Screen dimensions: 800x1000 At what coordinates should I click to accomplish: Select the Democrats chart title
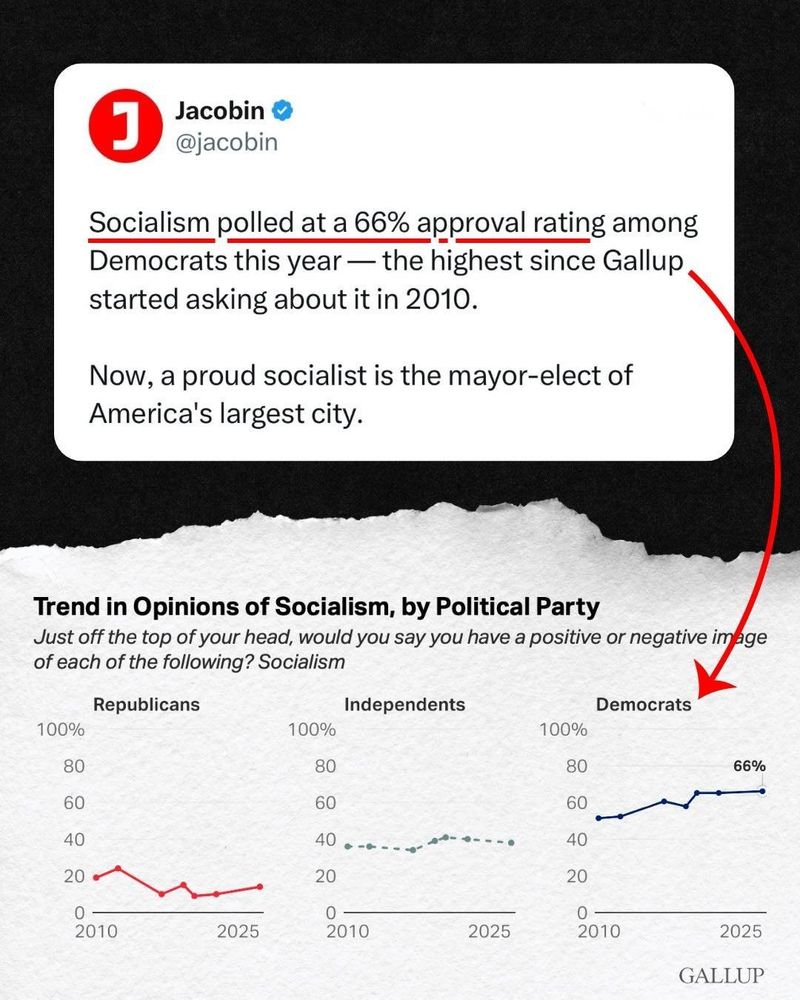(x=643, y=704)
